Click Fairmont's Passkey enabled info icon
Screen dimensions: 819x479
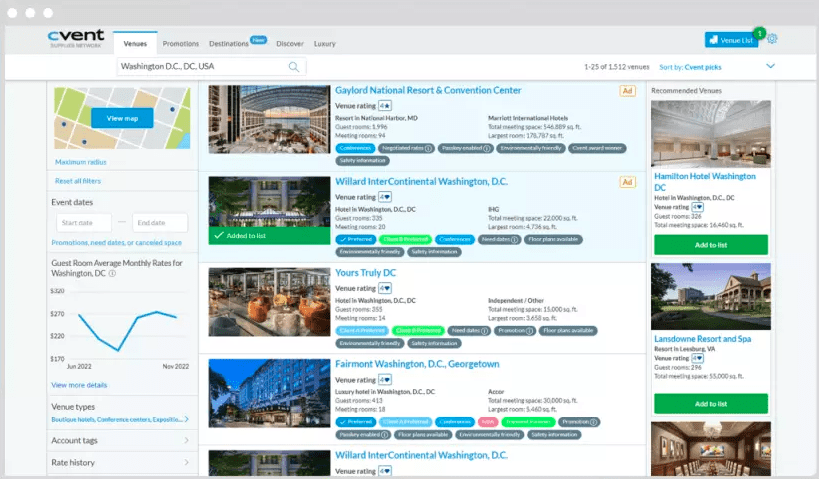384,435
